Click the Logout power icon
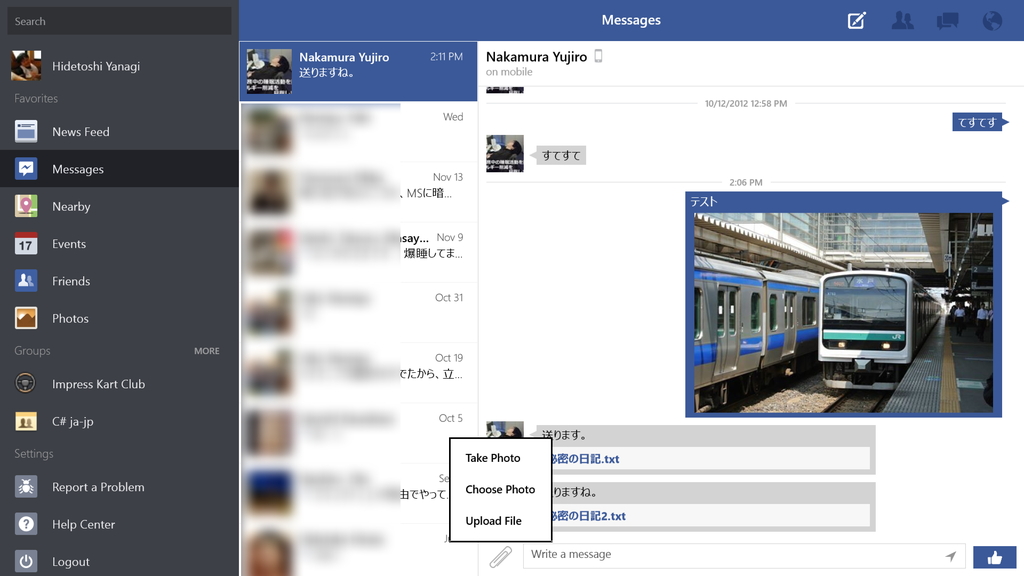This screenshot has width=1024, height=576. [x=26, y=561]
